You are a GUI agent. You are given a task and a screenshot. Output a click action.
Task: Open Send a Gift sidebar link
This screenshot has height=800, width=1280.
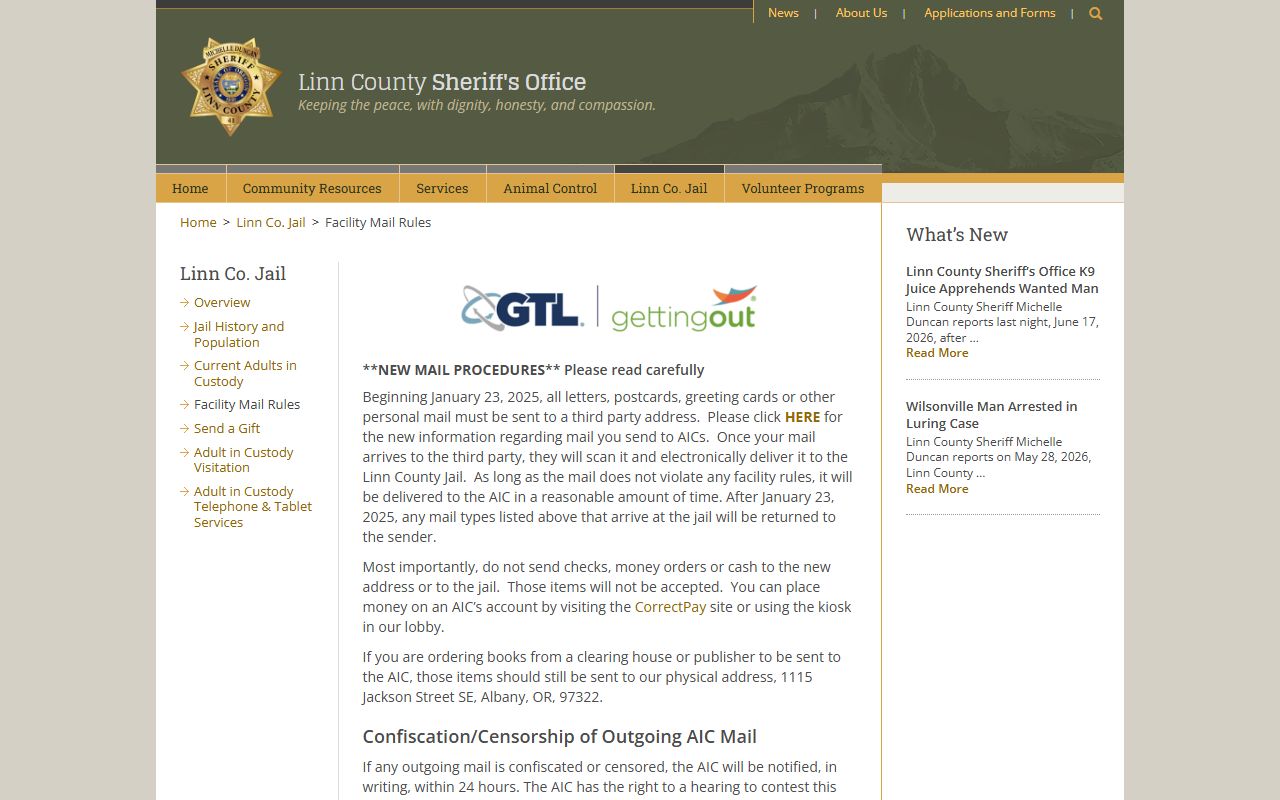227,428
